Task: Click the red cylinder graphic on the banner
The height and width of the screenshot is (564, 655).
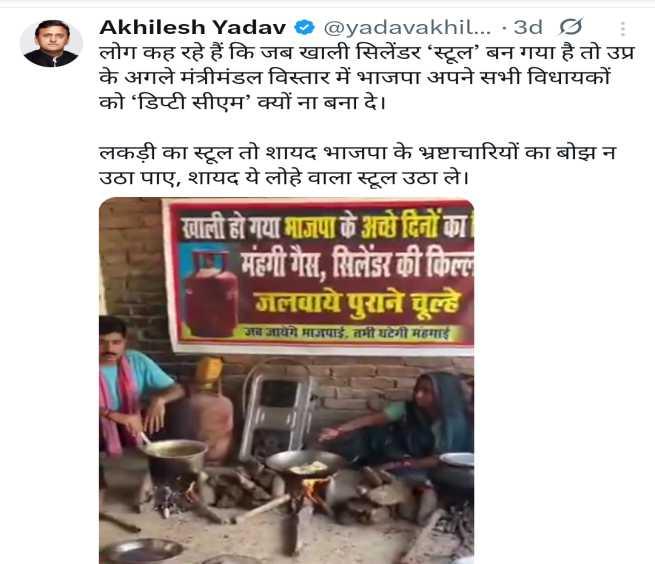Action: [211, 295]
